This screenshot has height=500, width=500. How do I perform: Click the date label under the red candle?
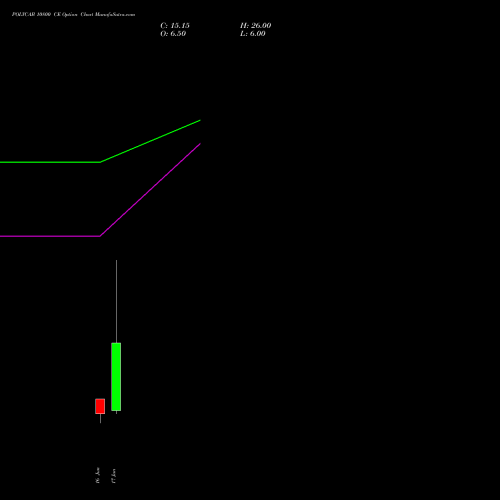point(98,476)
